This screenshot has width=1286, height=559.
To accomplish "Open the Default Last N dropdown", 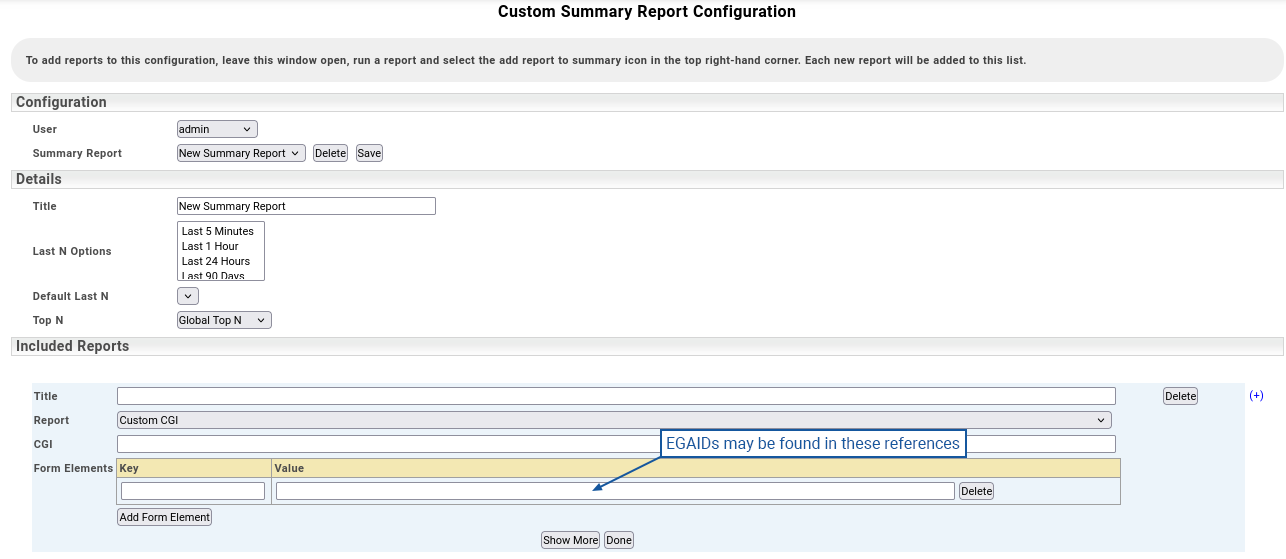I will pos(188,296).
